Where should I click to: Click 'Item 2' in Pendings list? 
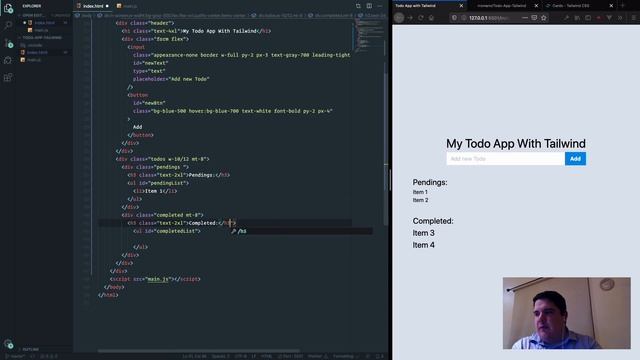click(420, 200)
